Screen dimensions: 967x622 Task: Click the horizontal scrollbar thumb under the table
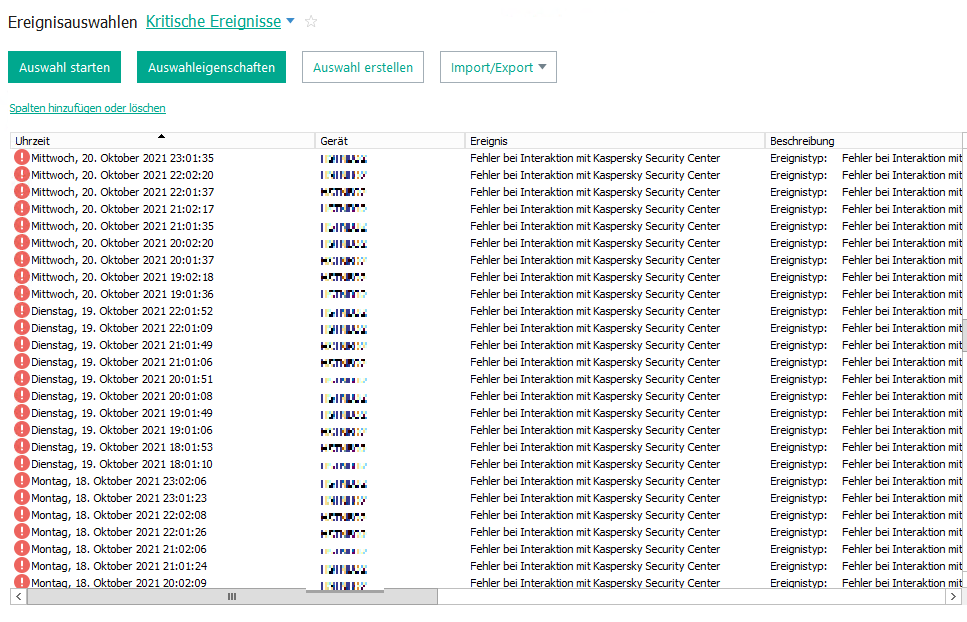coord(232,597)
